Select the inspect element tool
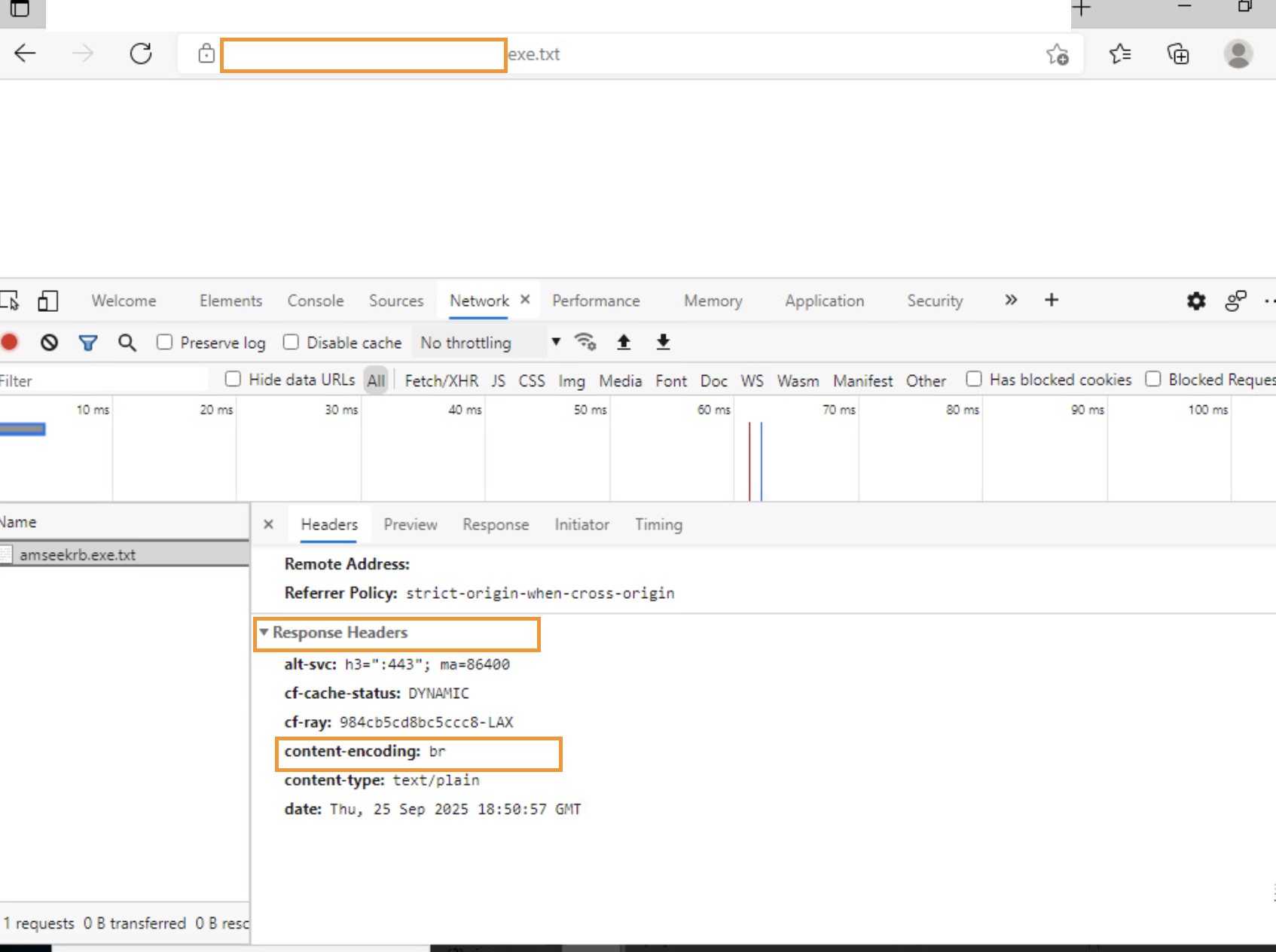Image resolution: width=1276 pixels, height=952 pixels. [11, 301]
